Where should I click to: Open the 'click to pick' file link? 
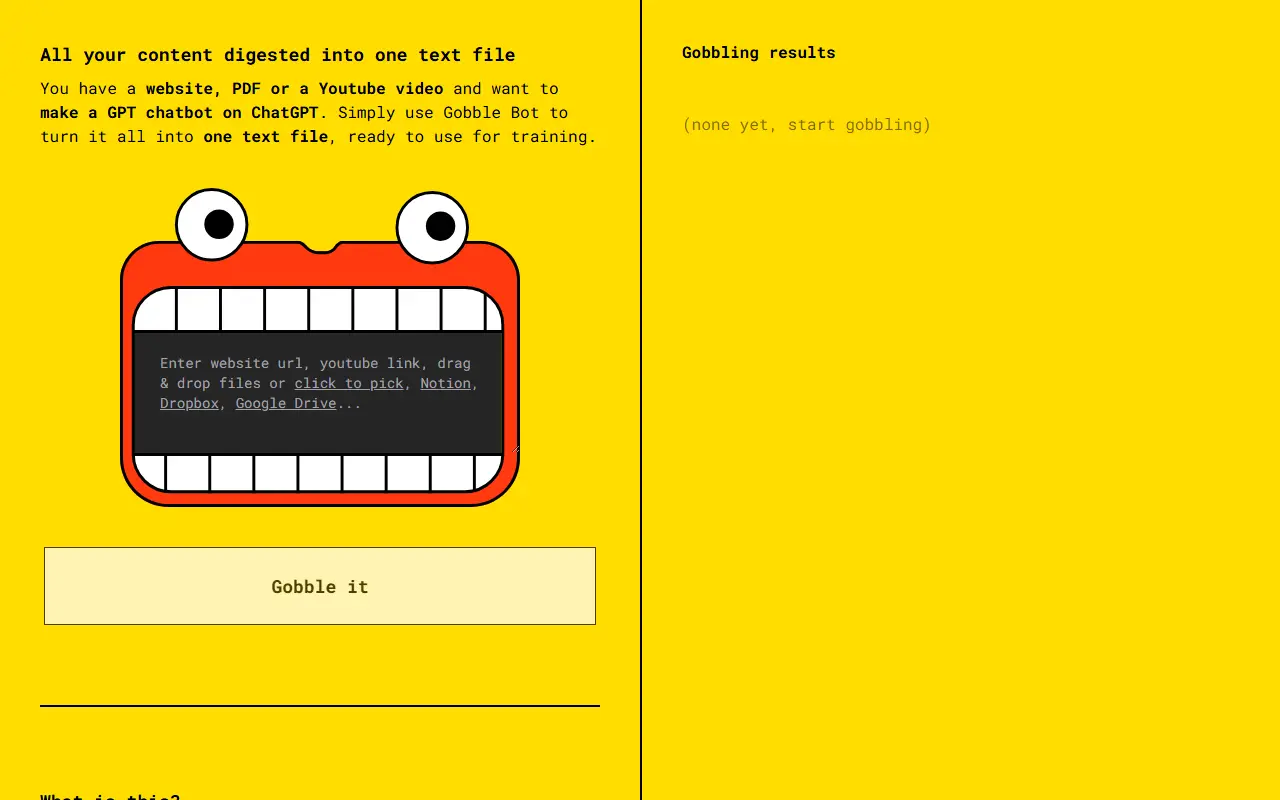tap(349, 383)
